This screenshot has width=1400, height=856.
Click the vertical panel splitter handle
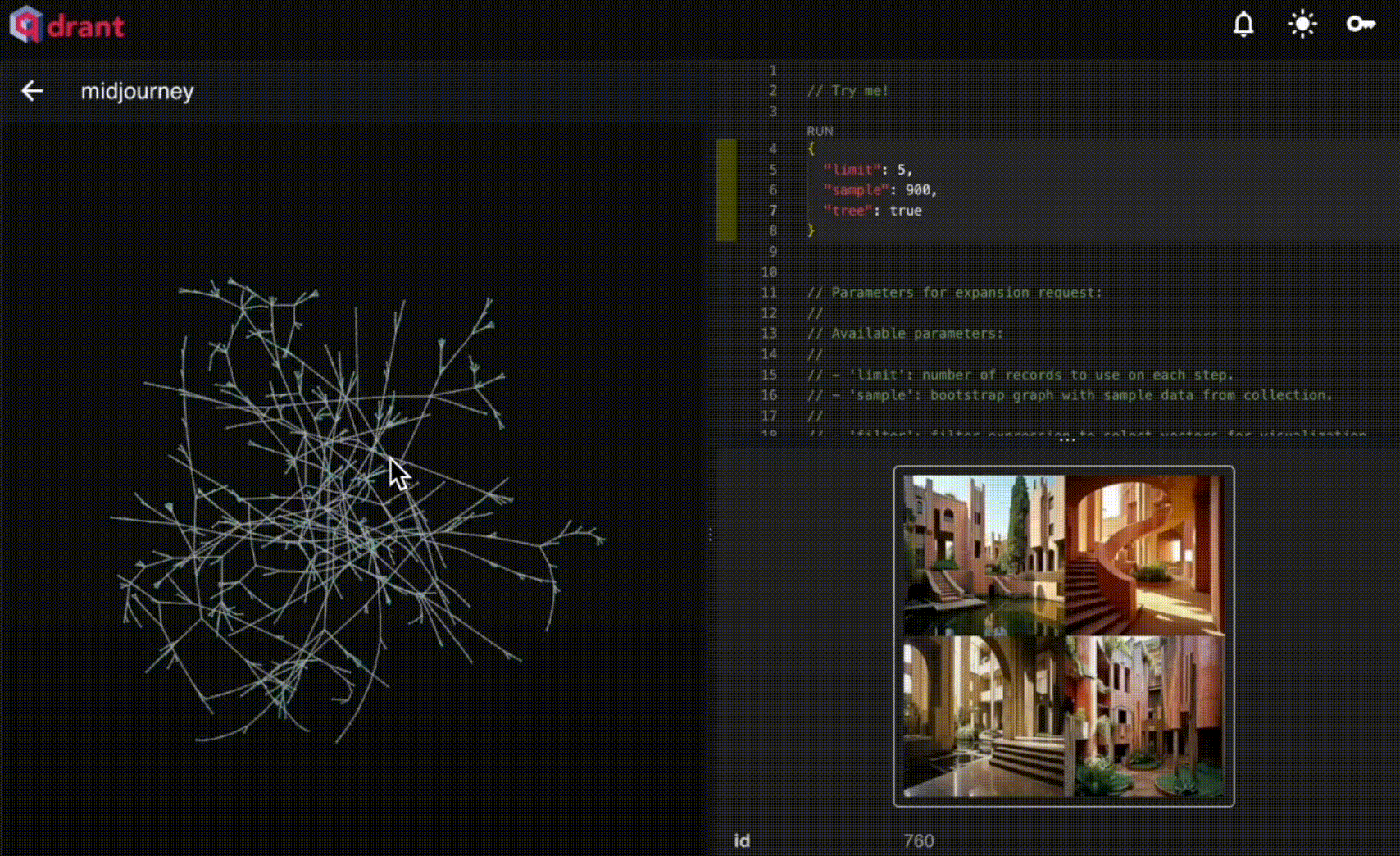[x=710, y=535]
